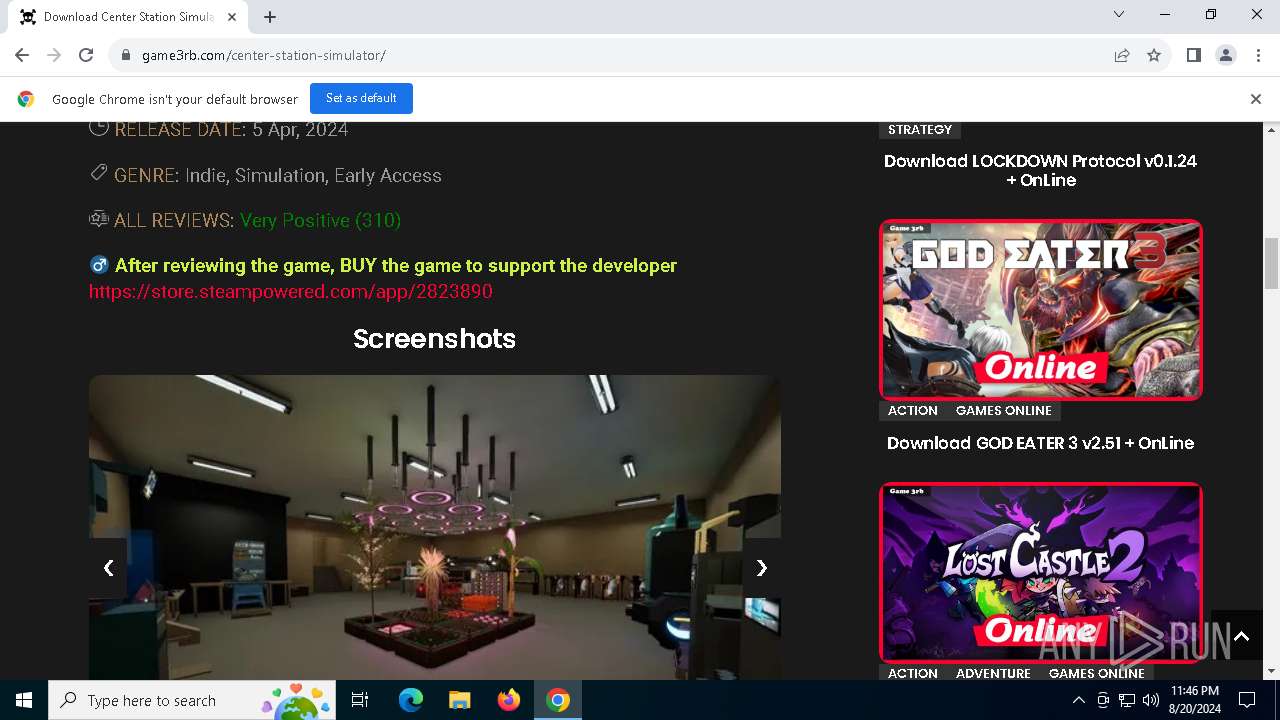Viewport: 1280px width, 720px height.
Task: Show hidden system tray icons
Action: click(1079, 700)
